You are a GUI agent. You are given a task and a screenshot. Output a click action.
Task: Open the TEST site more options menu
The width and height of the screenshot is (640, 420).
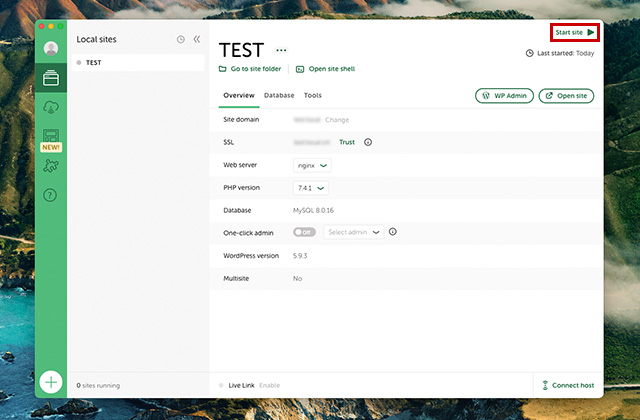(281, 50)
